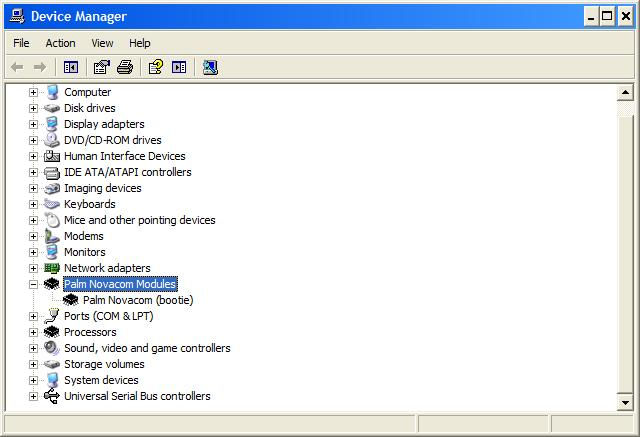This screenshot has height=437, width=640.
Task: Click the Keyboards category icon
Action: 52,204
